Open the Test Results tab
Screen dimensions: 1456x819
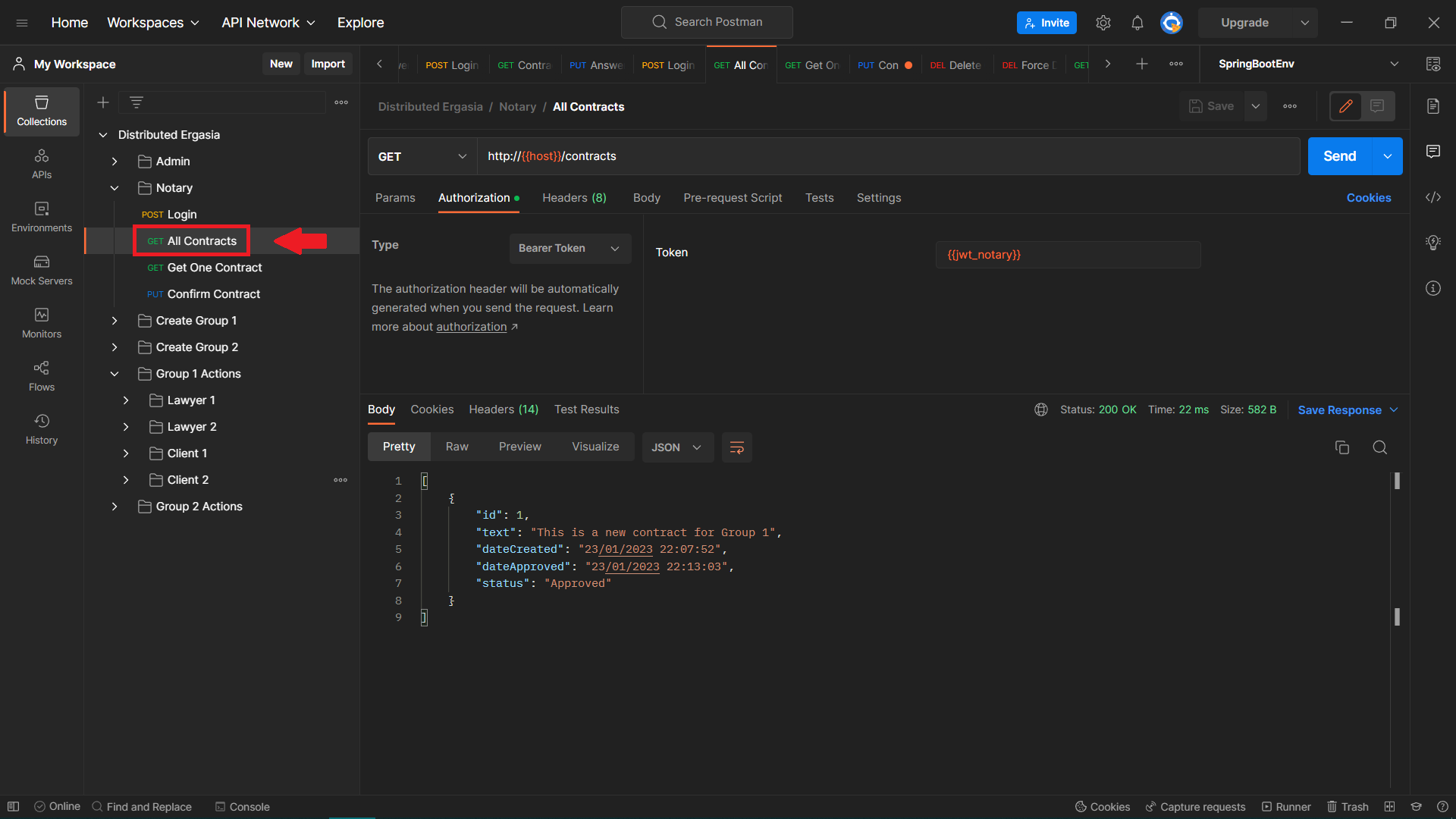point(586,409)
